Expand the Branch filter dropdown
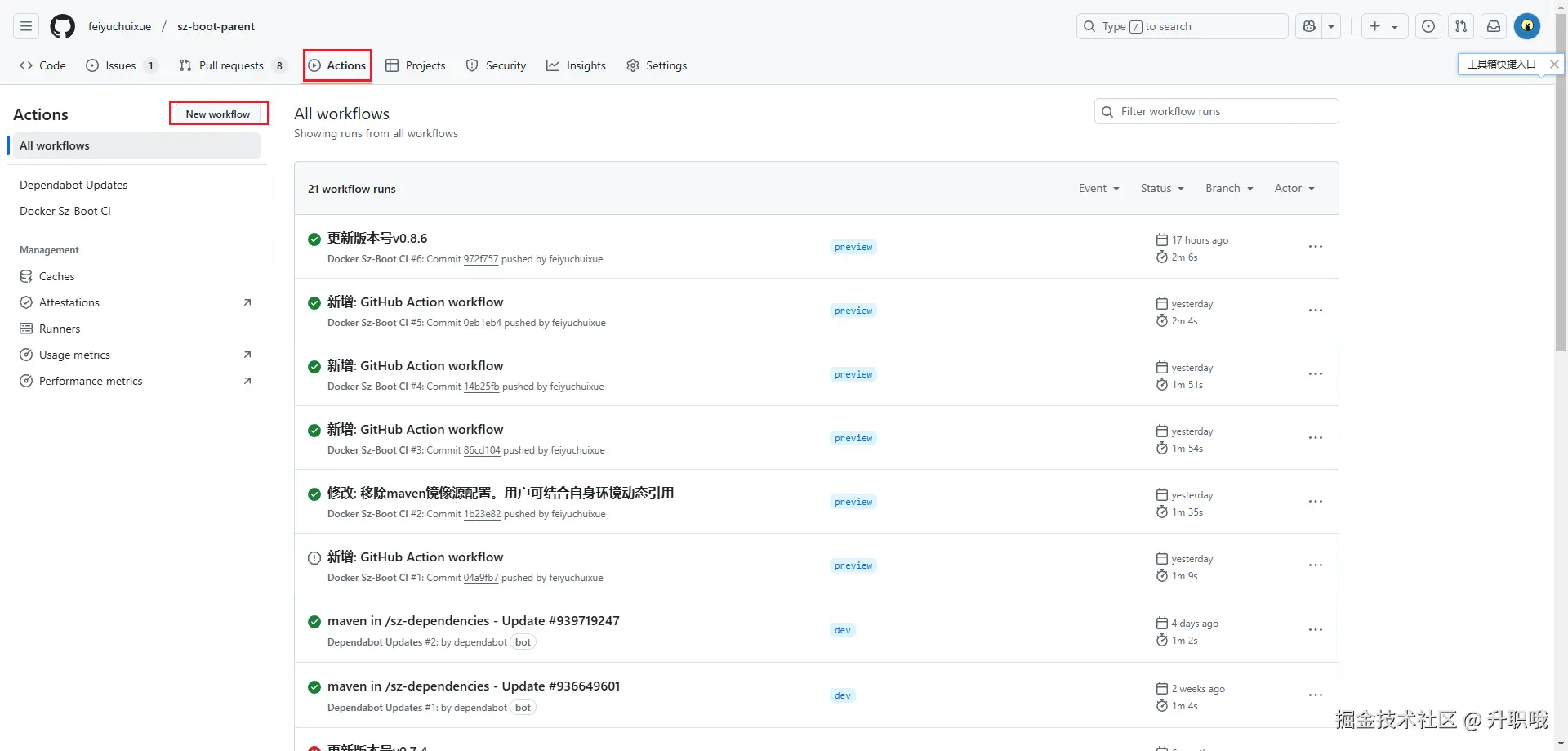1568x751 pixels. 1229,188
